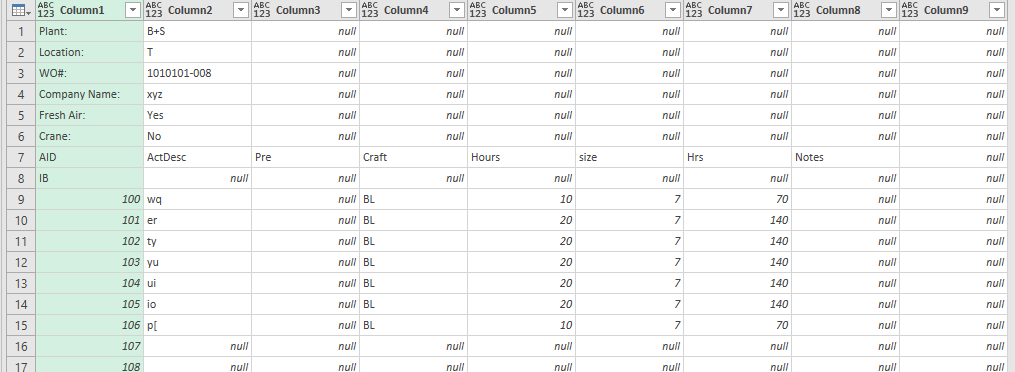Open the data type icon of Column4
The width and height of the screenshot is (1015, 372).
point(370,10)
